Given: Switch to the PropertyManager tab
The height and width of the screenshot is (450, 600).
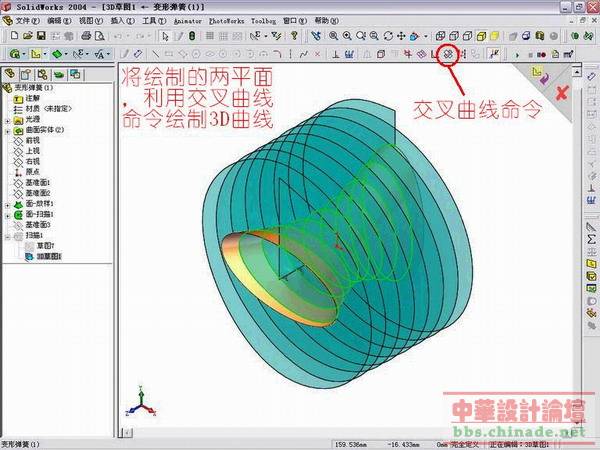Looking at the screenshot, I should 27,74.
